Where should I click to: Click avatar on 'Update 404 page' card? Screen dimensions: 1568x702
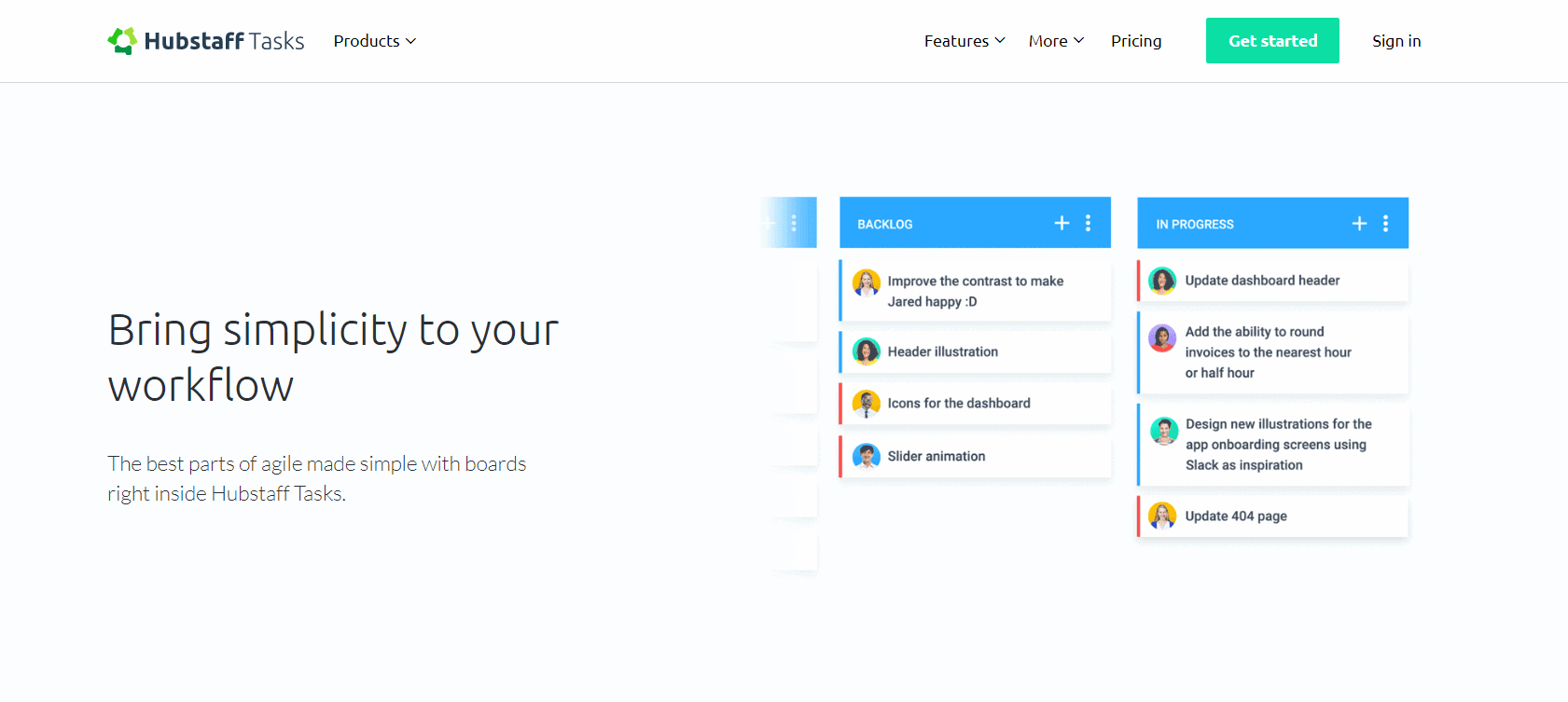[1162, 516]
